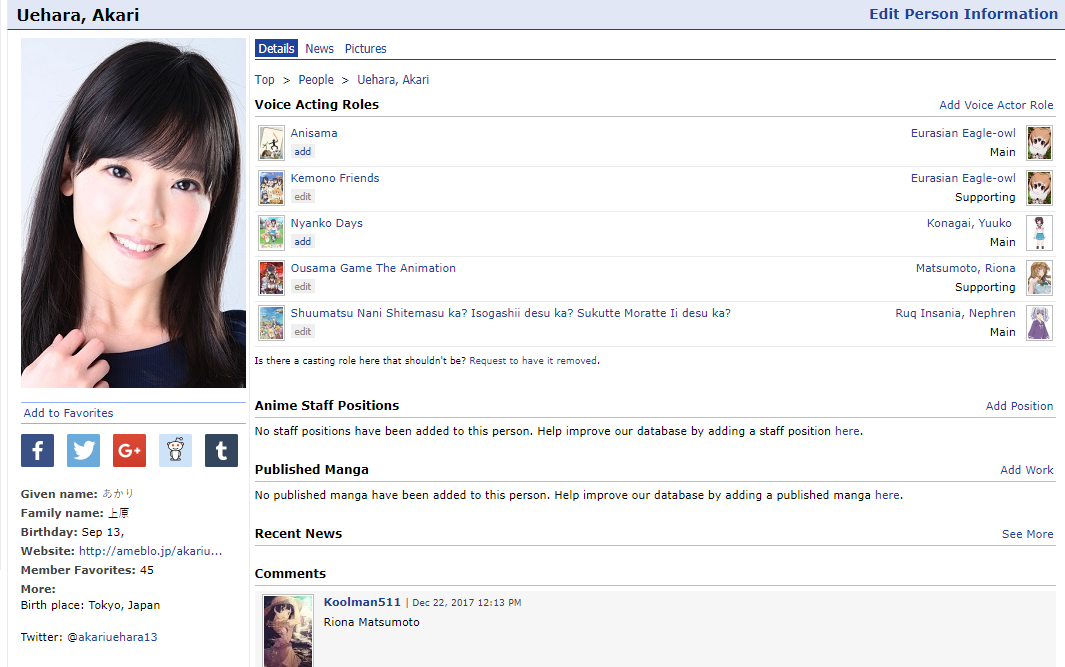
Task: Open the ameblo.jp website link
Action: click(150, 551)
